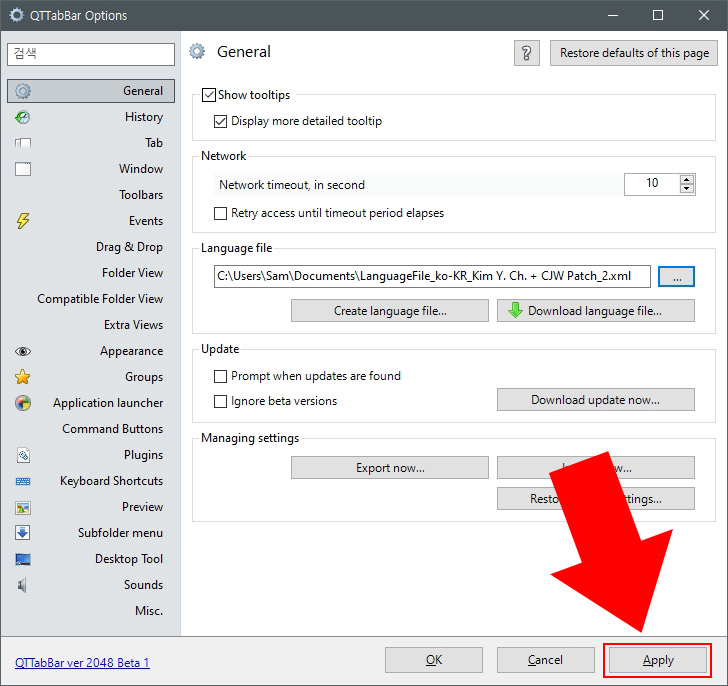Go to Extra Views page
The image size is (728, 686).
91,325
